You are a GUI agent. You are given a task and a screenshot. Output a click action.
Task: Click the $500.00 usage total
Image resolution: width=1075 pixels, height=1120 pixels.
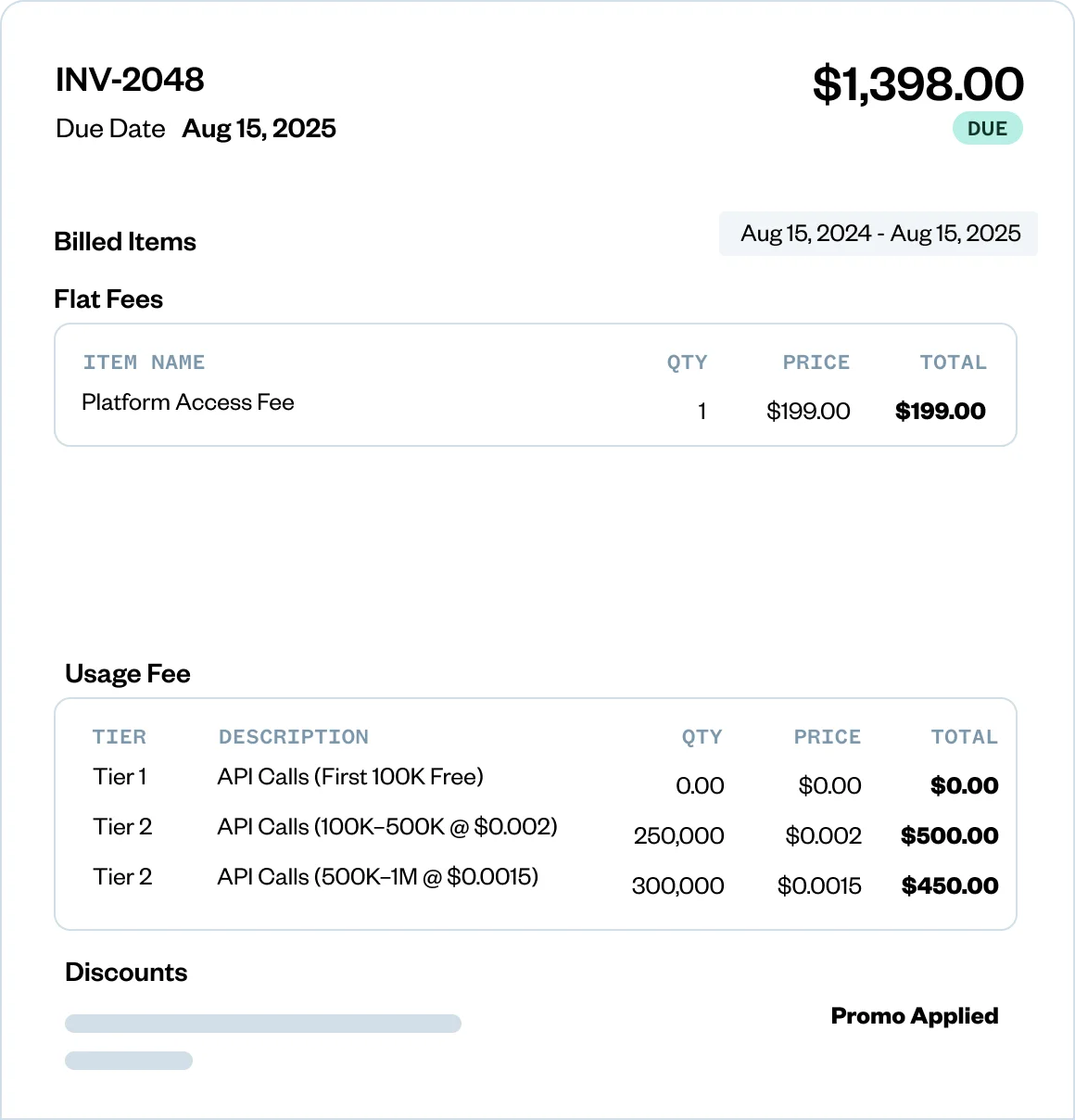tap(949, 836)
